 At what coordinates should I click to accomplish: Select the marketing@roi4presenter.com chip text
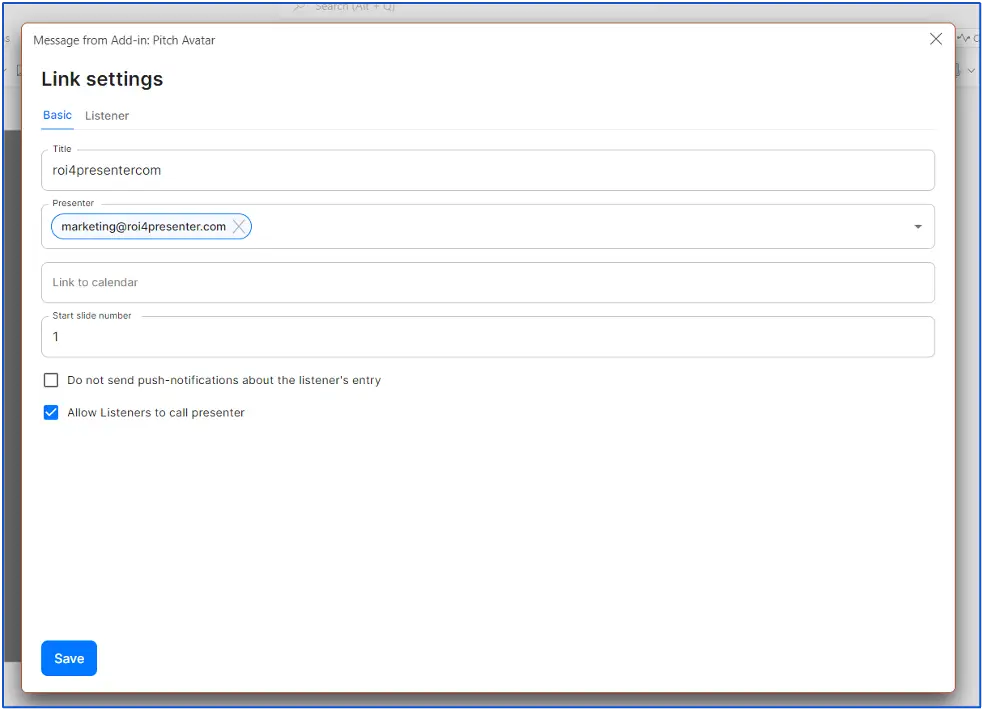coord(143,227)
